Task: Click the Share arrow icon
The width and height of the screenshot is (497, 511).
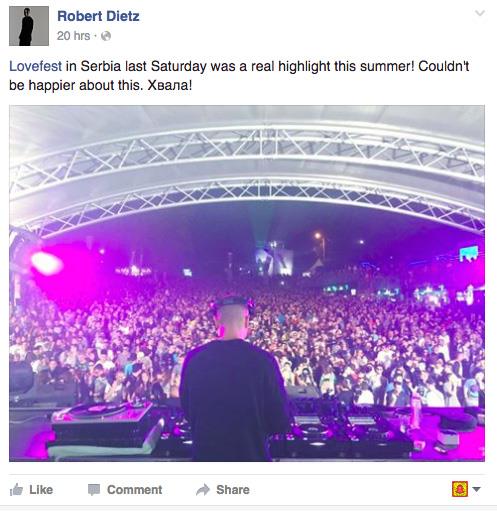Action: pyautogui.click(x=203, y=490)
